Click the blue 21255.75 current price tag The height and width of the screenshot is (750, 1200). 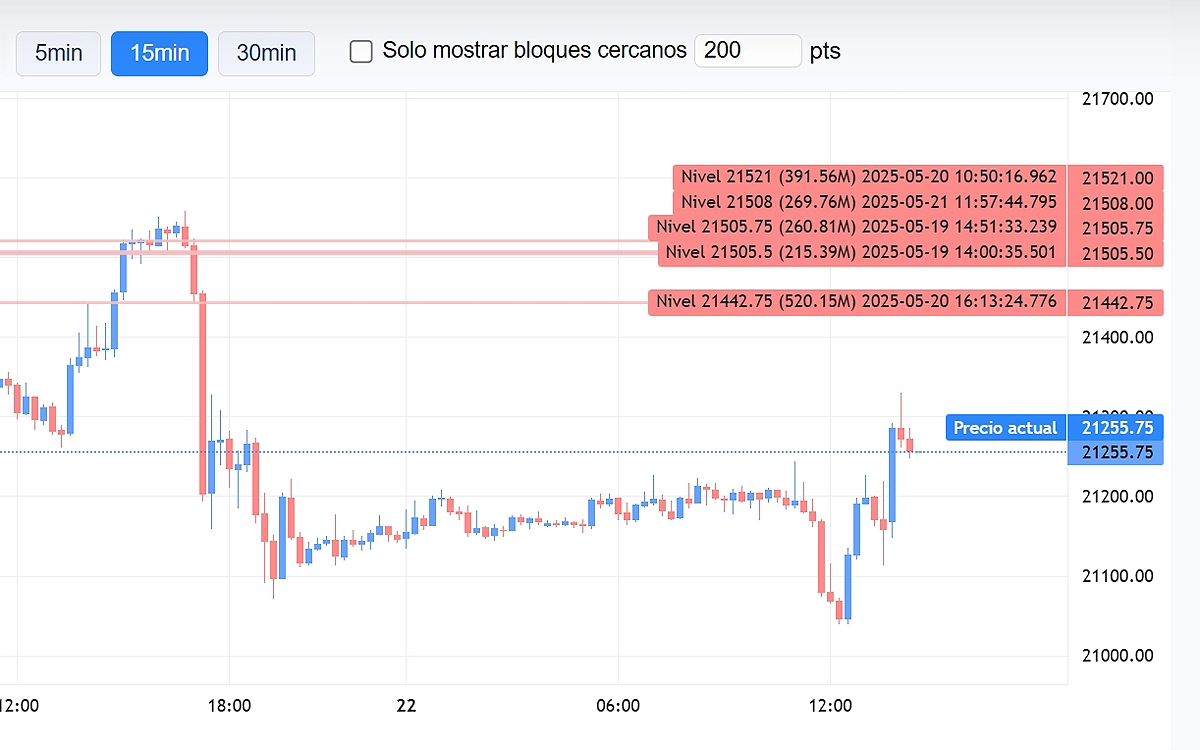[x=1116, y=428]
